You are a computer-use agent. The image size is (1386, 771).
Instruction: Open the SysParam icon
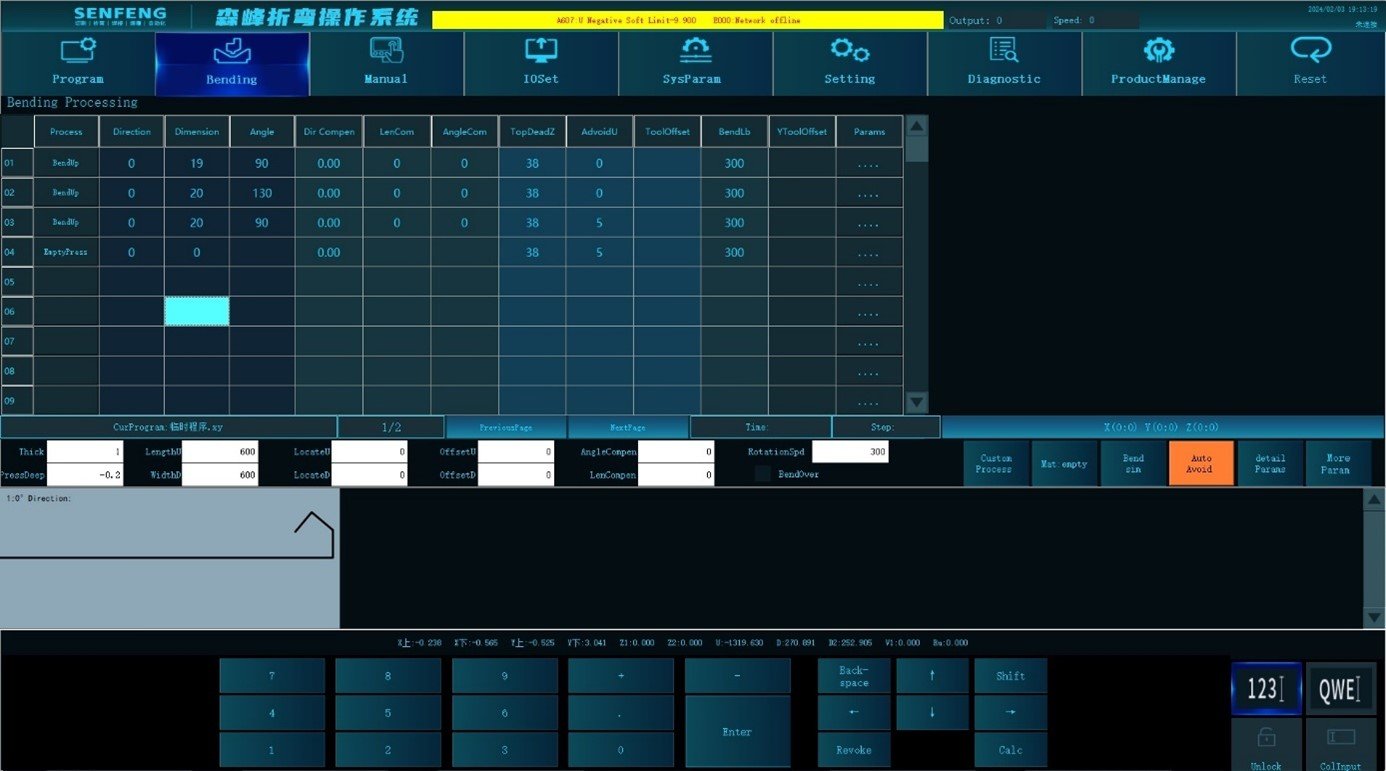pyautogui.click(x=695, y=49)
